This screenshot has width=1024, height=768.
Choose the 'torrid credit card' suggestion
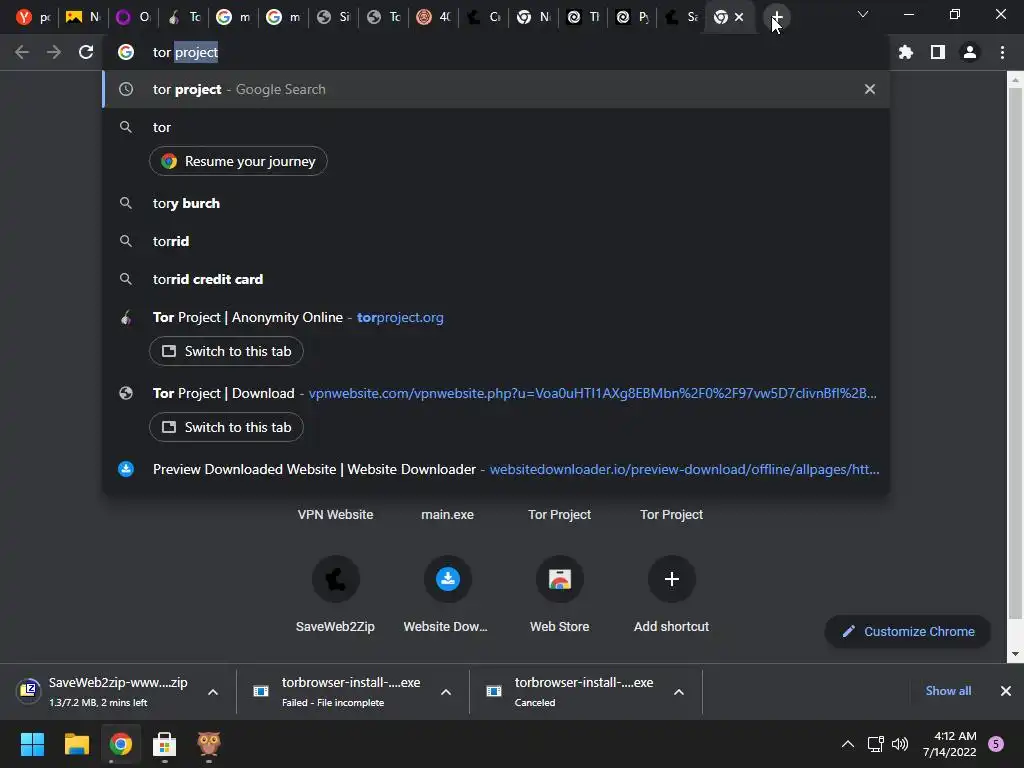click(496, 279)
